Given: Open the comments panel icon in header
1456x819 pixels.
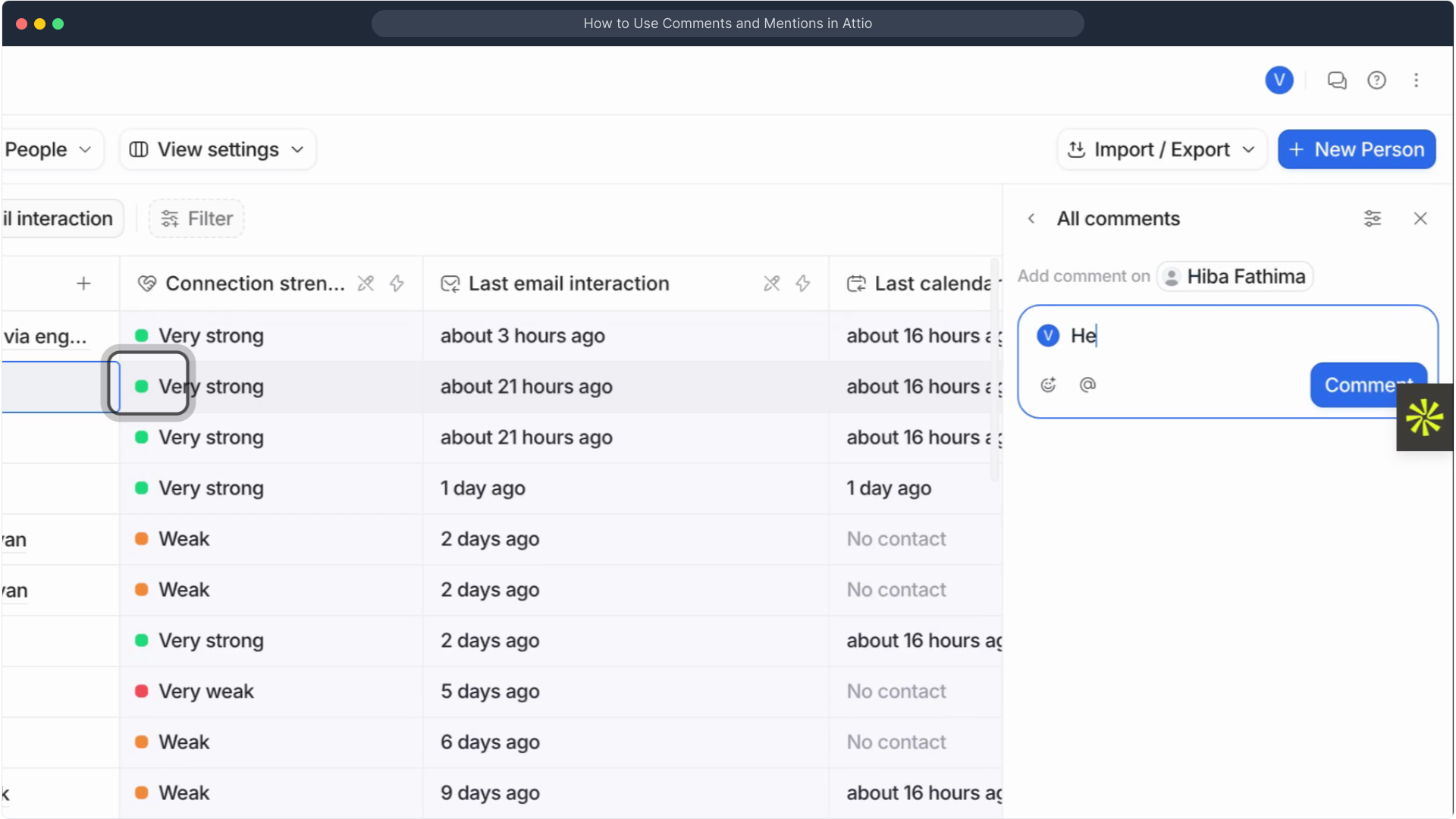Looking at the screenshot, I should click(x=1337, y=80).
